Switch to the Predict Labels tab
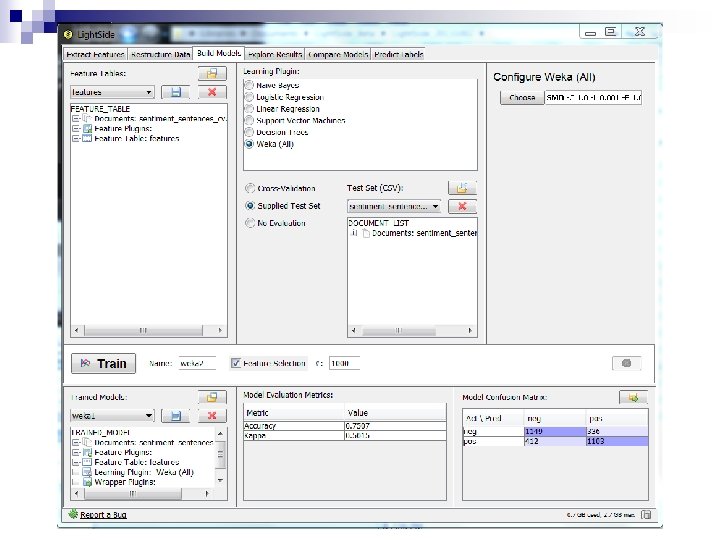Screen dimensions: 720x540 coord(398,54)
